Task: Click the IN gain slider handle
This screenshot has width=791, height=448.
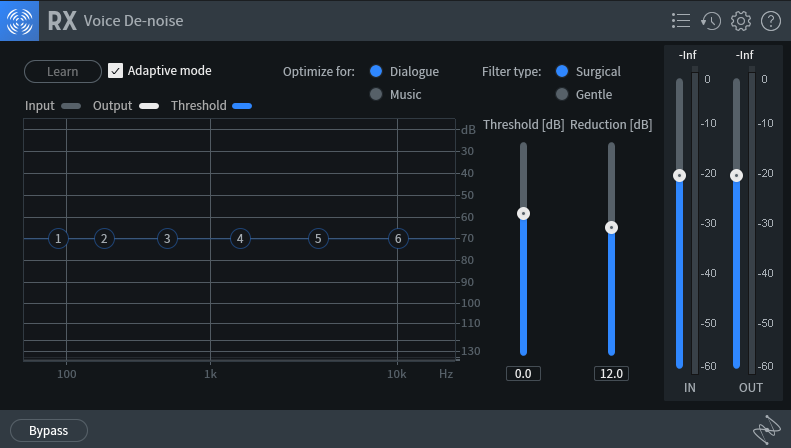Action: point(680,175)
